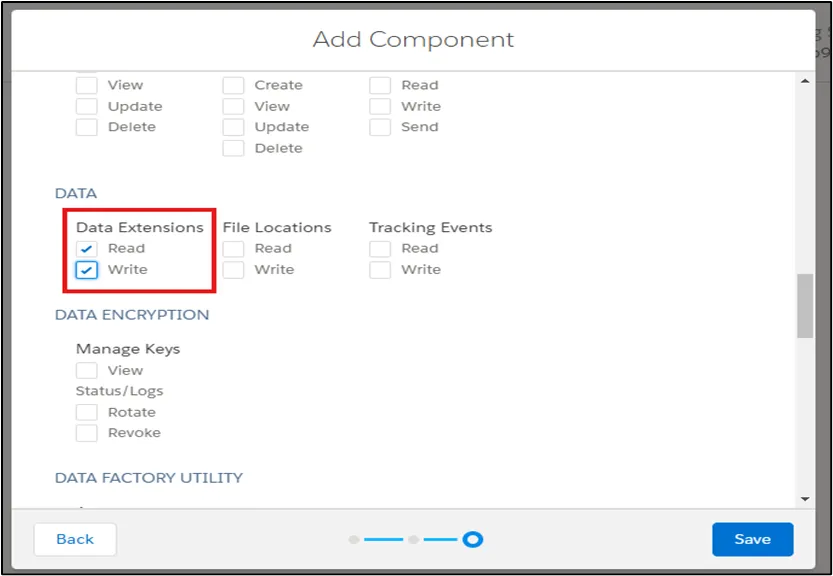833x576 pixels.
Task: Check Read under Tracking Events
Action: click(x=380, y=248)
